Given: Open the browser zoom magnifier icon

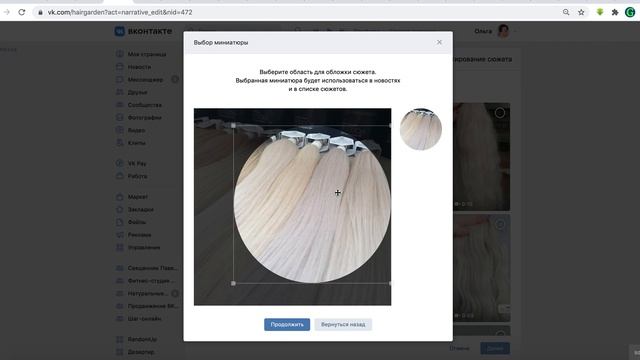Looking at the screenshot, I should [566, 12].
